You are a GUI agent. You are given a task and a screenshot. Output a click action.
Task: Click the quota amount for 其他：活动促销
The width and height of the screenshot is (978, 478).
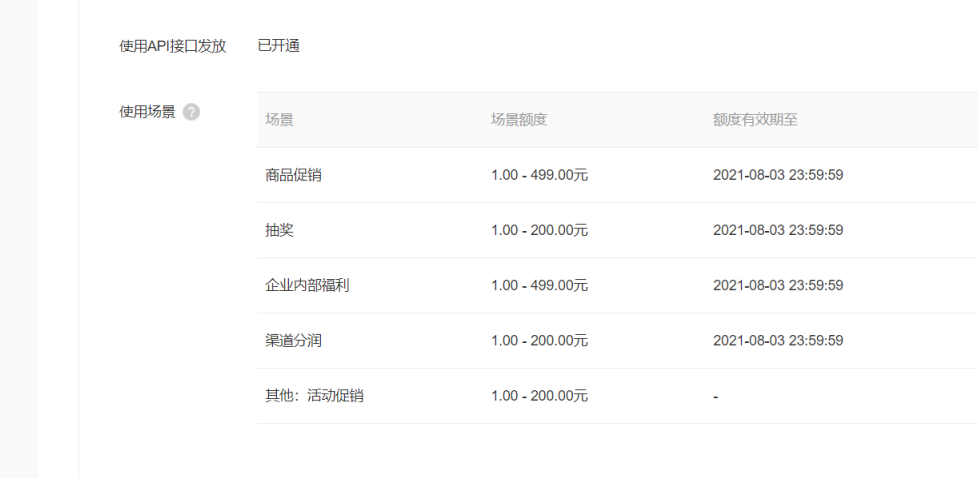pos(540,396)
